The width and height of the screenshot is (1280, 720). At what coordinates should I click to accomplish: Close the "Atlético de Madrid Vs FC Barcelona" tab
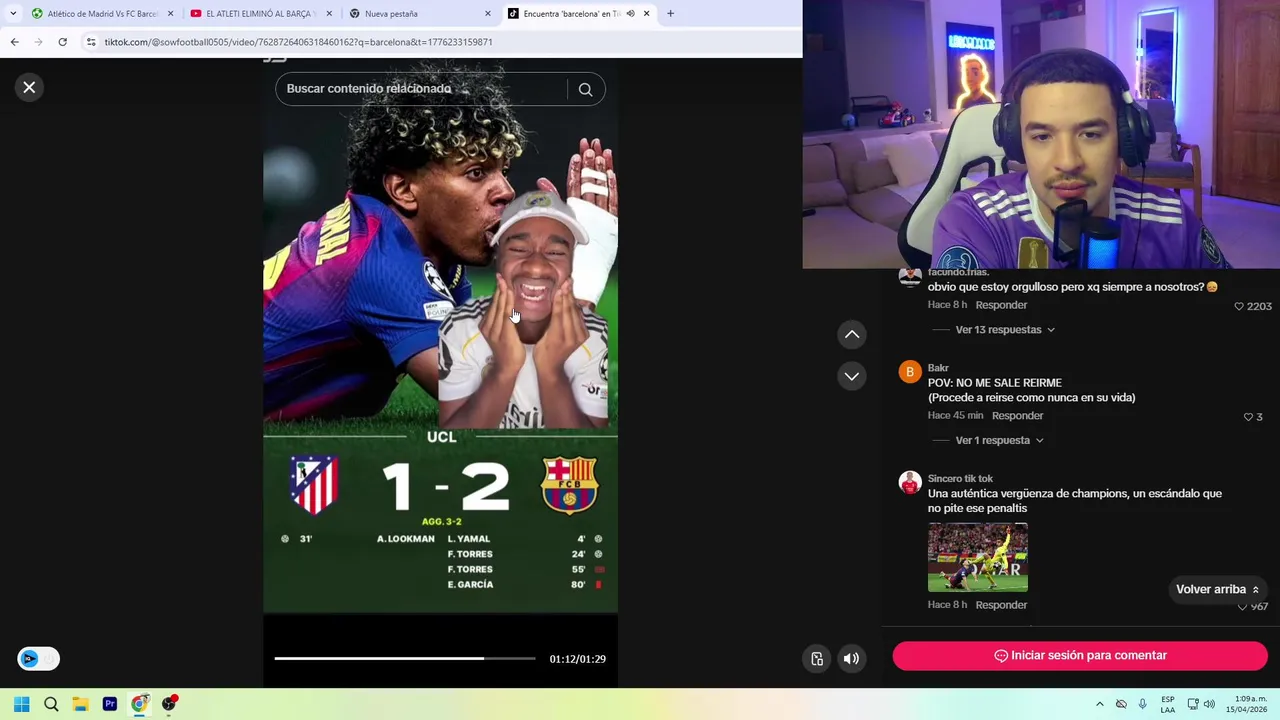tap(170, 14)
